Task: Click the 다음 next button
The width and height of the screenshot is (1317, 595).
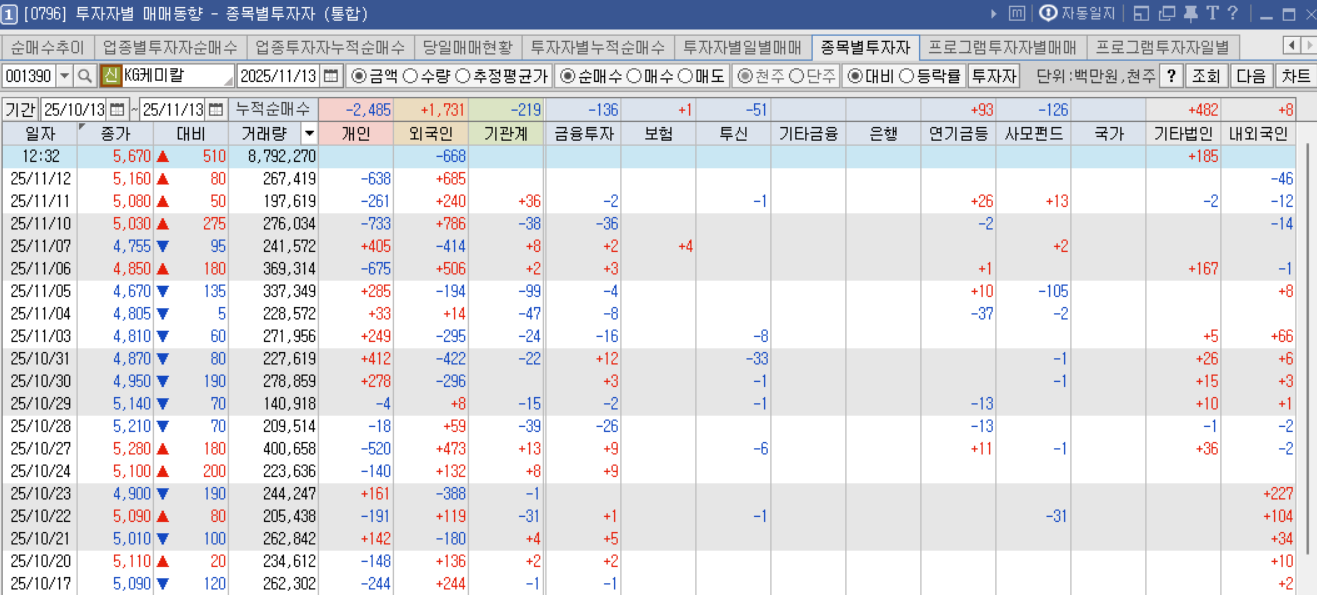Action: [1251, 76]
